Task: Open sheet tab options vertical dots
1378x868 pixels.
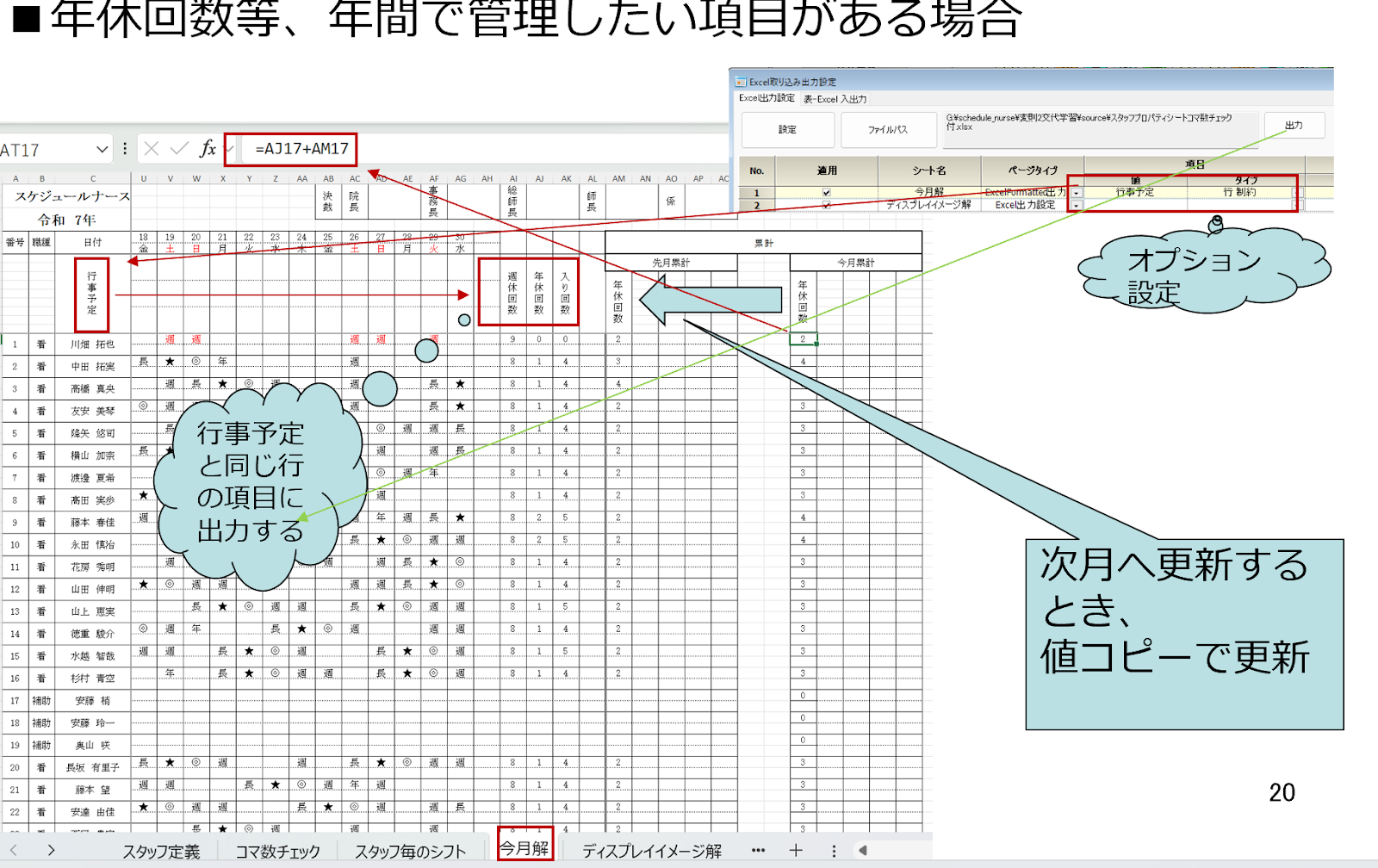Action: [834, 850]
